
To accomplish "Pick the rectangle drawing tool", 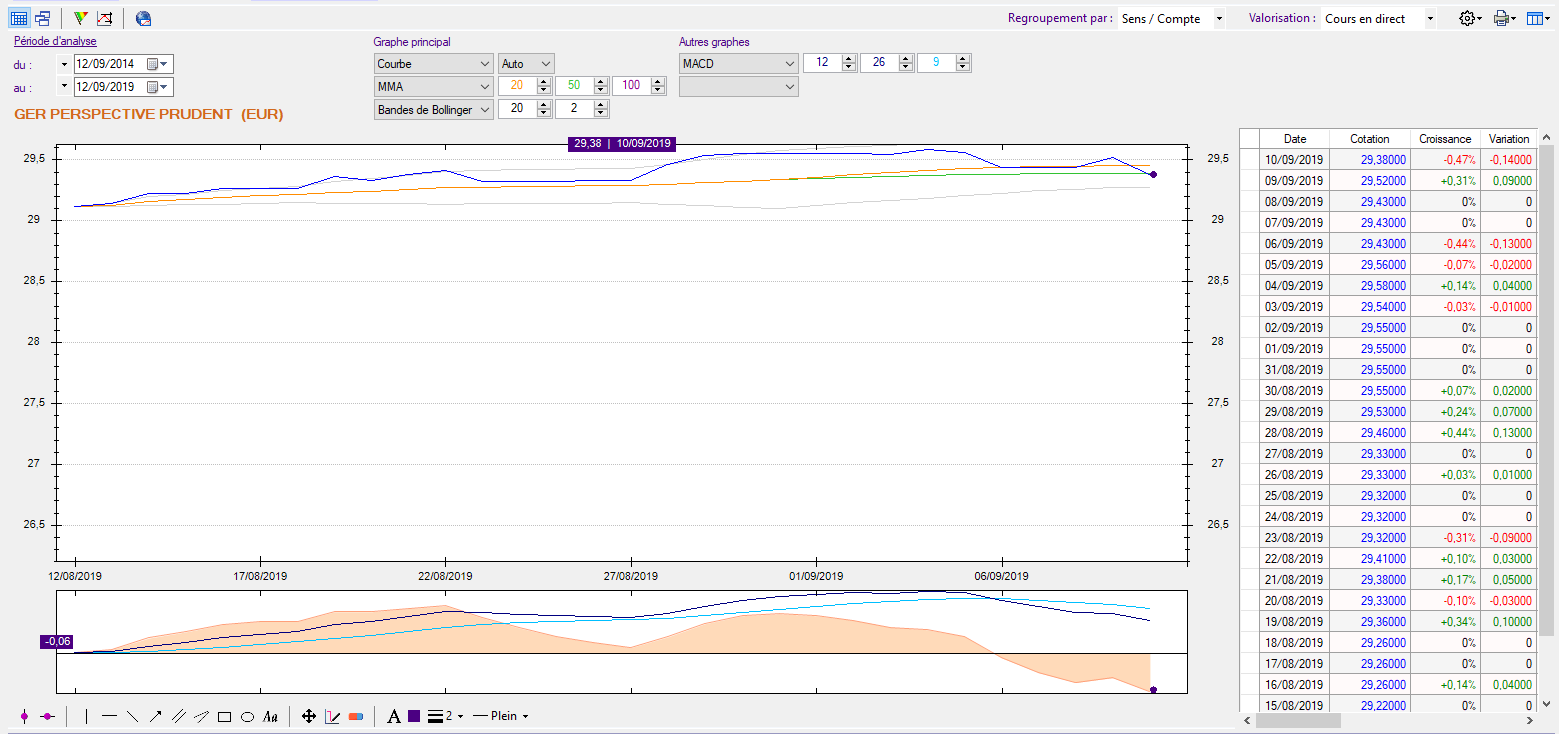I will coord(225,716).
